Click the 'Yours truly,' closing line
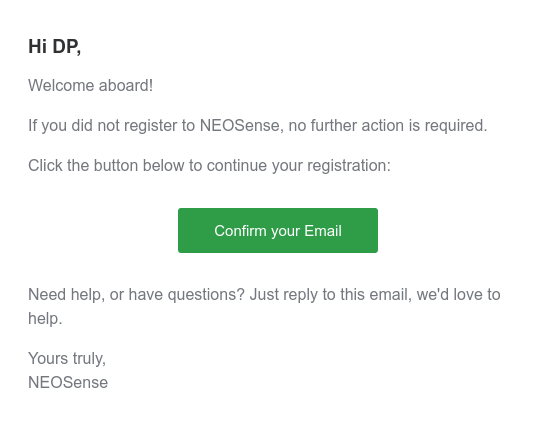The image size is (546, 445). (x=67, y=358)
